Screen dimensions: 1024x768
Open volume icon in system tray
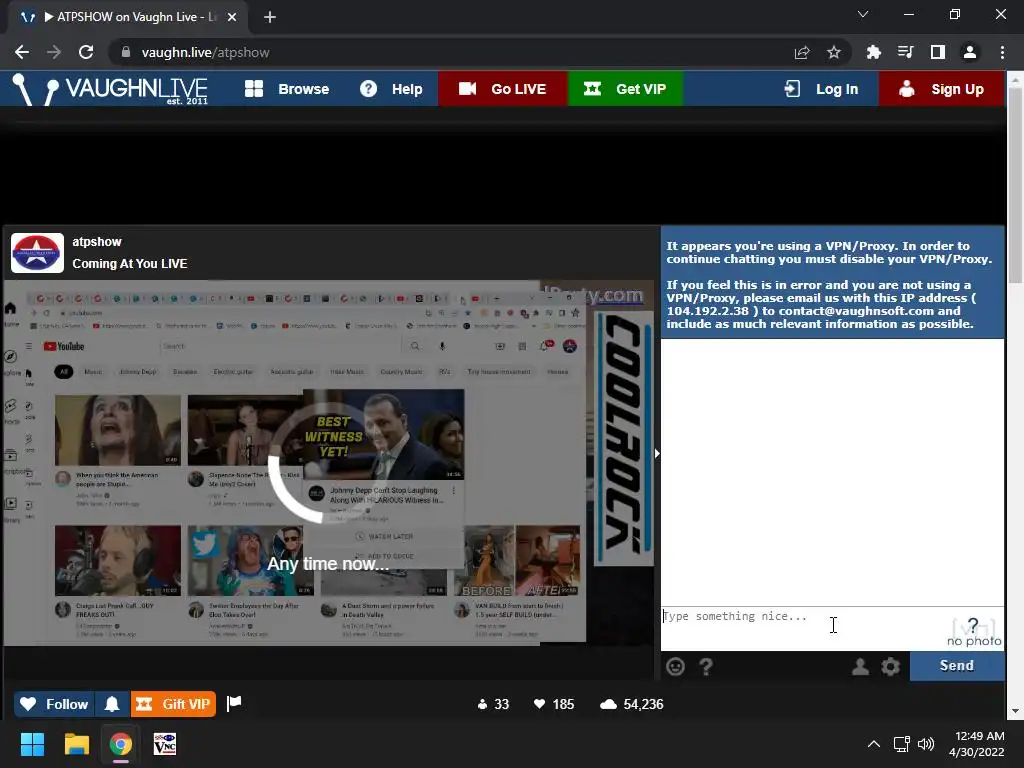[x=925, y=744]
